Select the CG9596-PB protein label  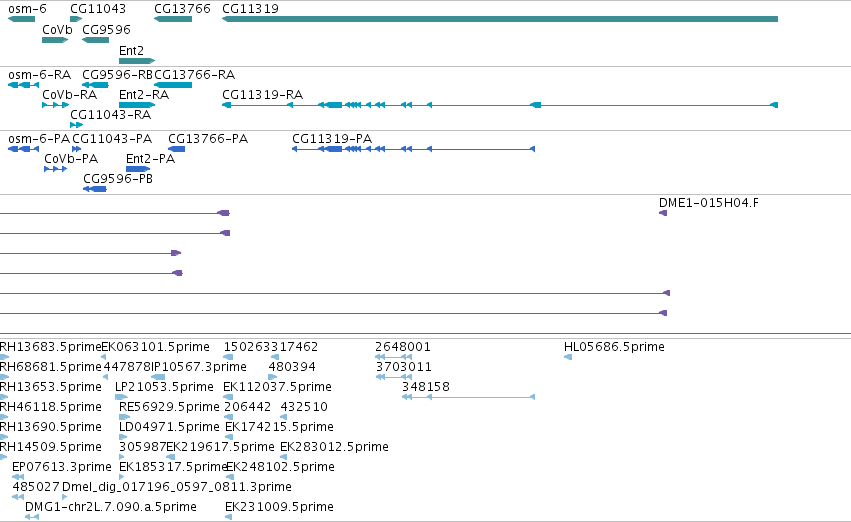[118, 179]
